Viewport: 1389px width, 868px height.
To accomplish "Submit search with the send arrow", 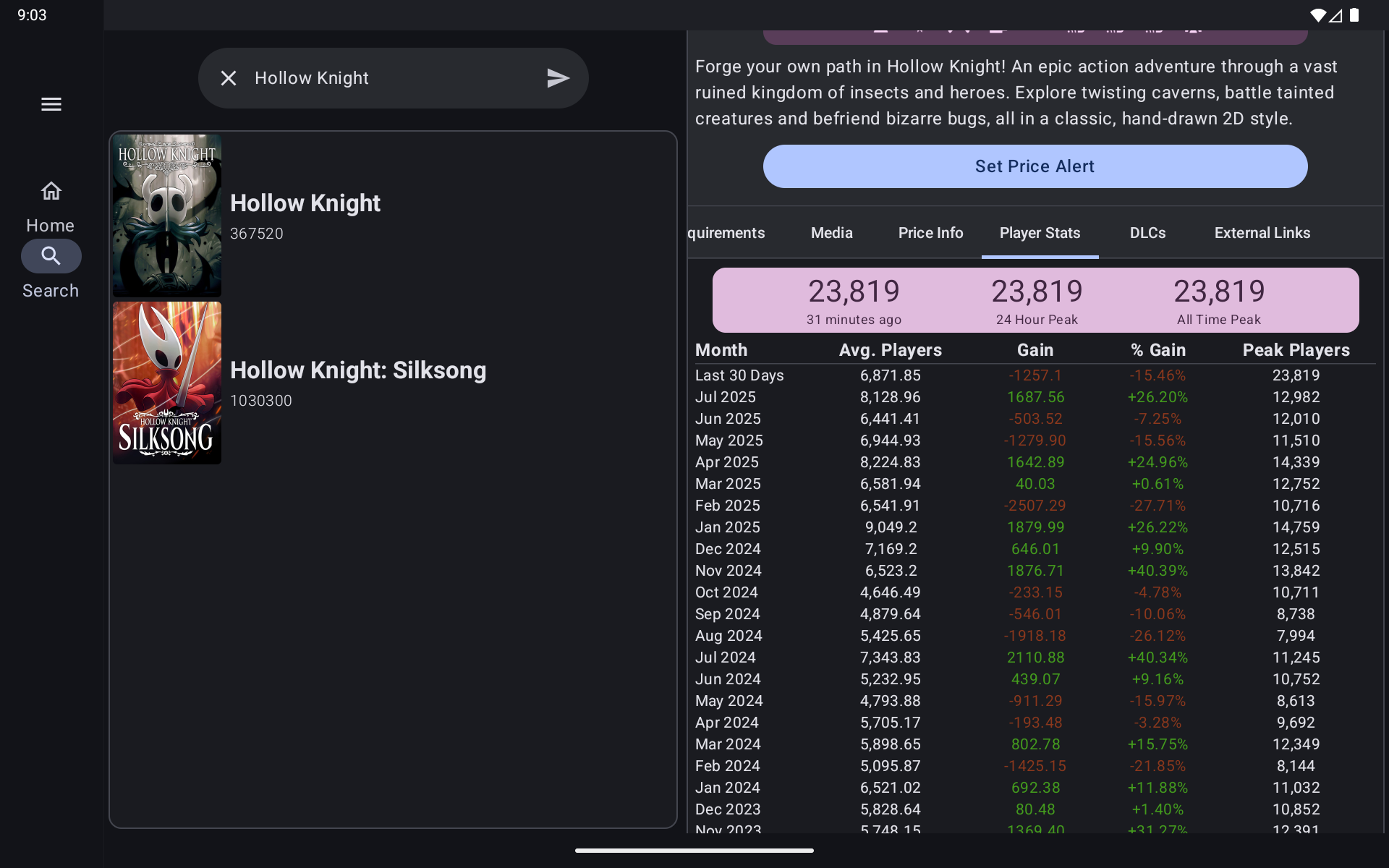I will pyautogui.click(x=558, y=78).
